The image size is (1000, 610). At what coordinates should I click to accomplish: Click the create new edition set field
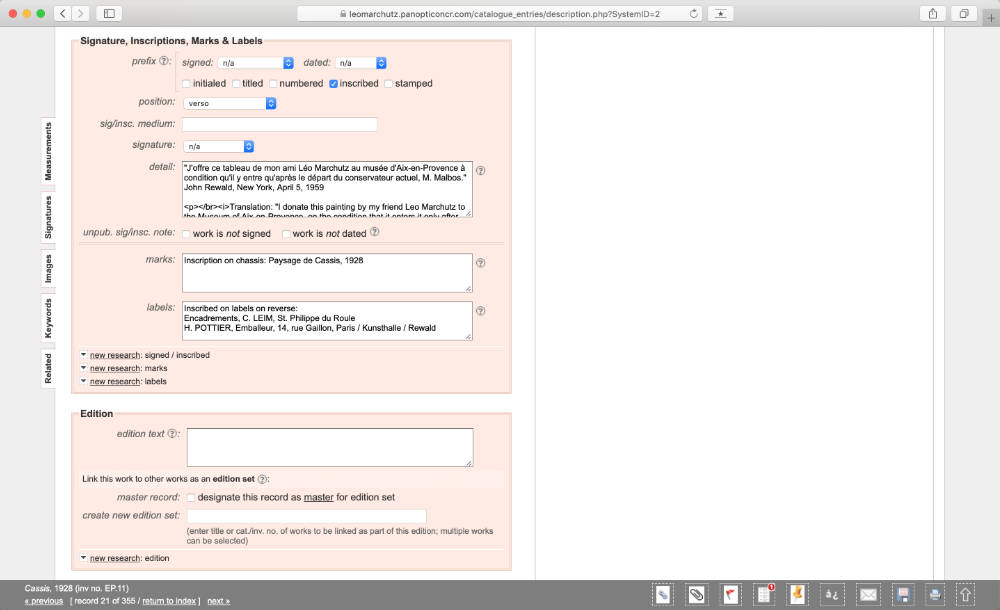pos(307,516)
